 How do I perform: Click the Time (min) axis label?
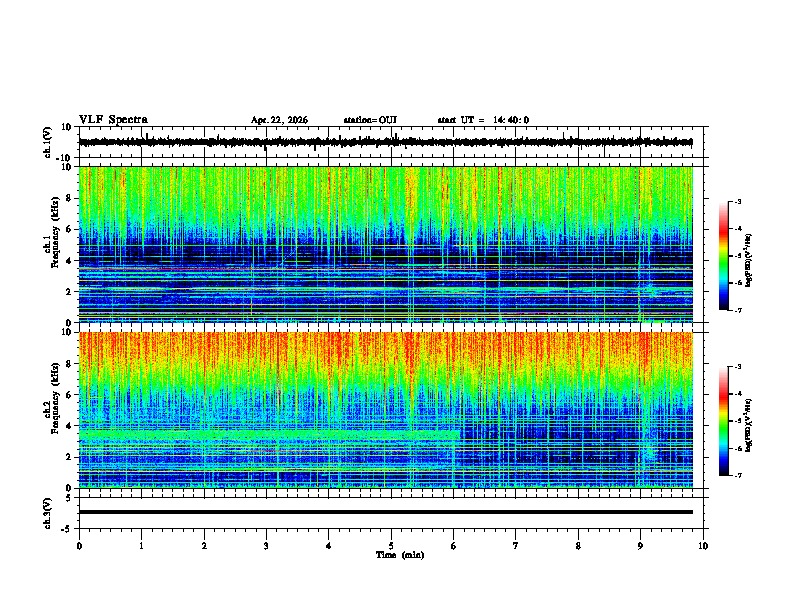pyautogui.click(x=400, y=555)
